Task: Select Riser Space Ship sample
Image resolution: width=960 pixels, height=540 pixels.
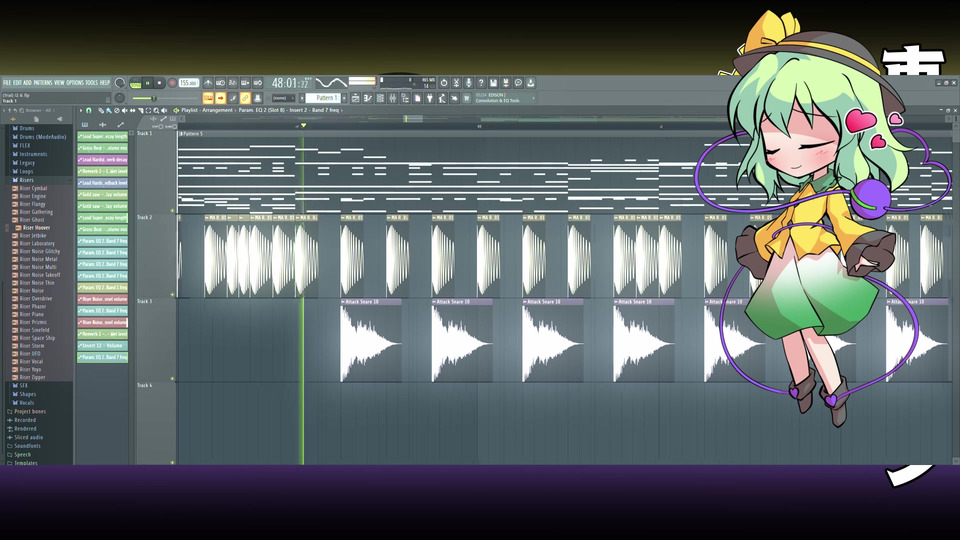Action: click(37, 338)
